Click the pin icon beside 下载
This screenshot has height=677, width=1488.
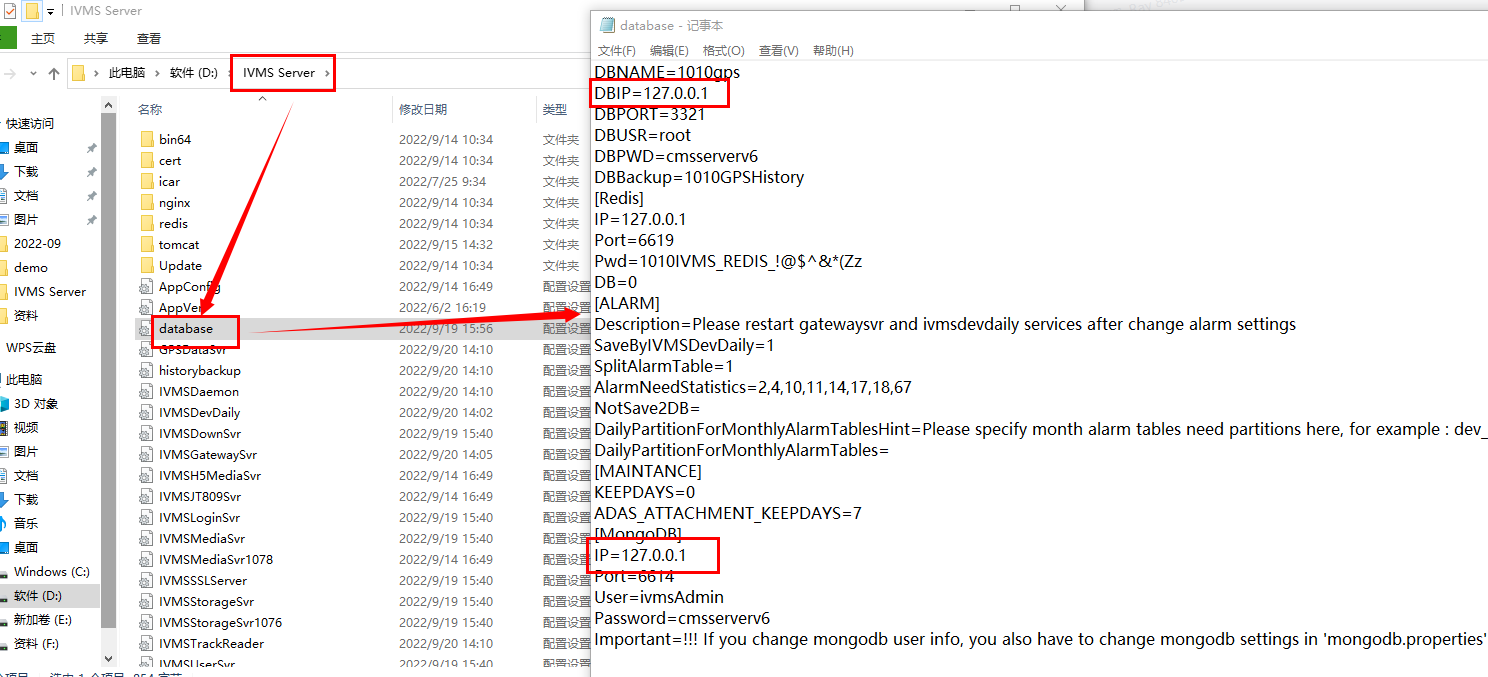91,172
